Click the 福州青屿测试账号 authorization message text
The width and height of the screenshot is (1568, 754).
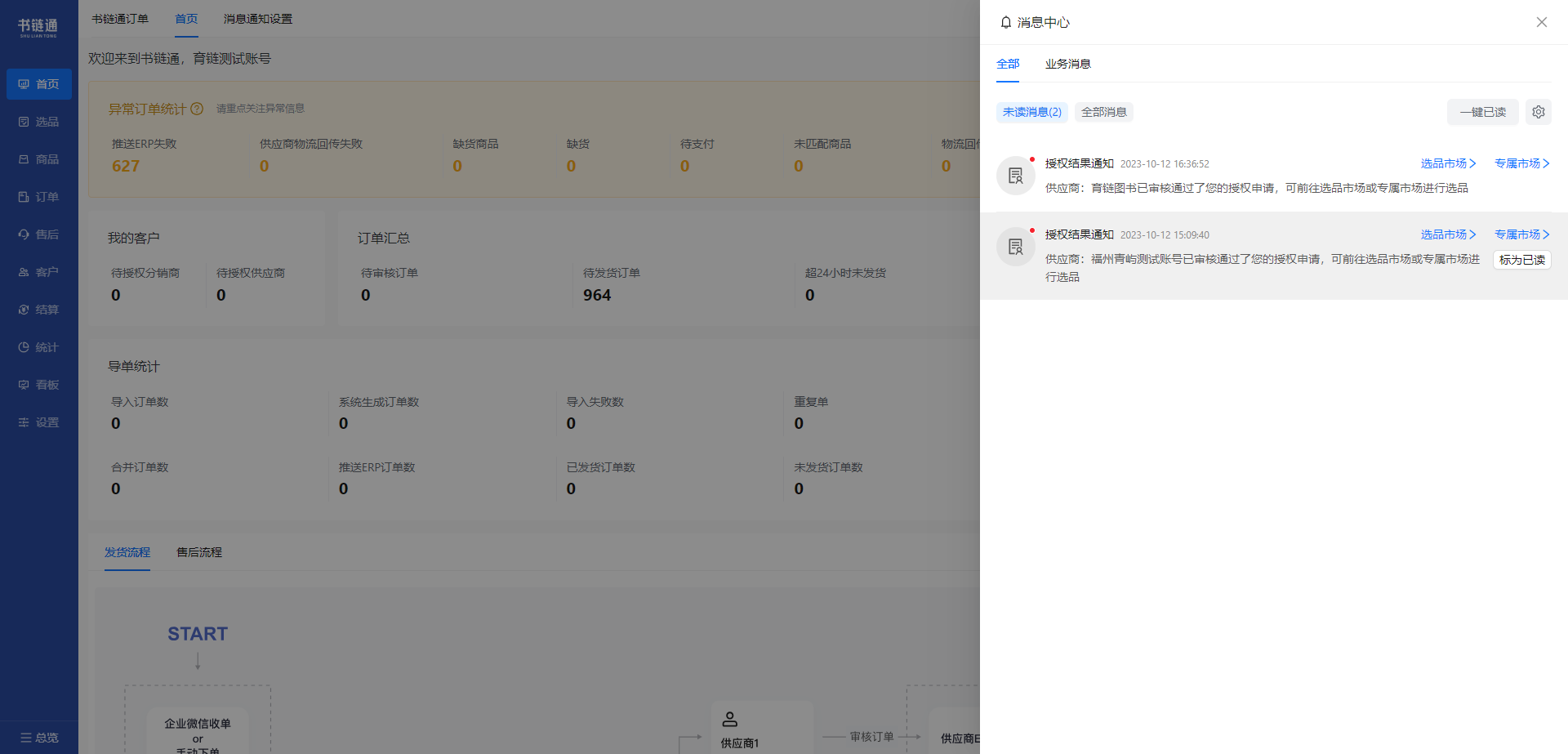click(1263, 268)
